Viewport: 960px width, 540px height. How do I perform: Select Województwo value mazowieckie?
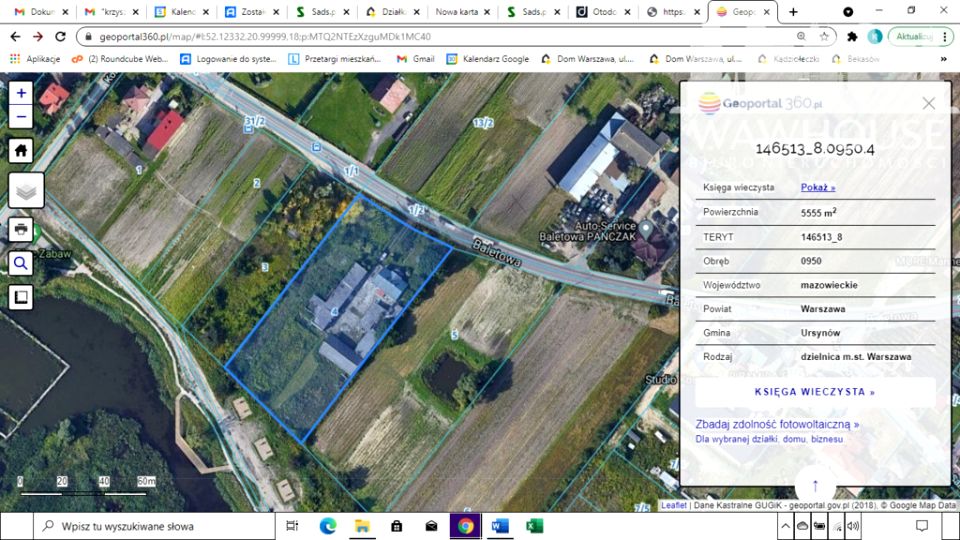[x=829, y=285]
